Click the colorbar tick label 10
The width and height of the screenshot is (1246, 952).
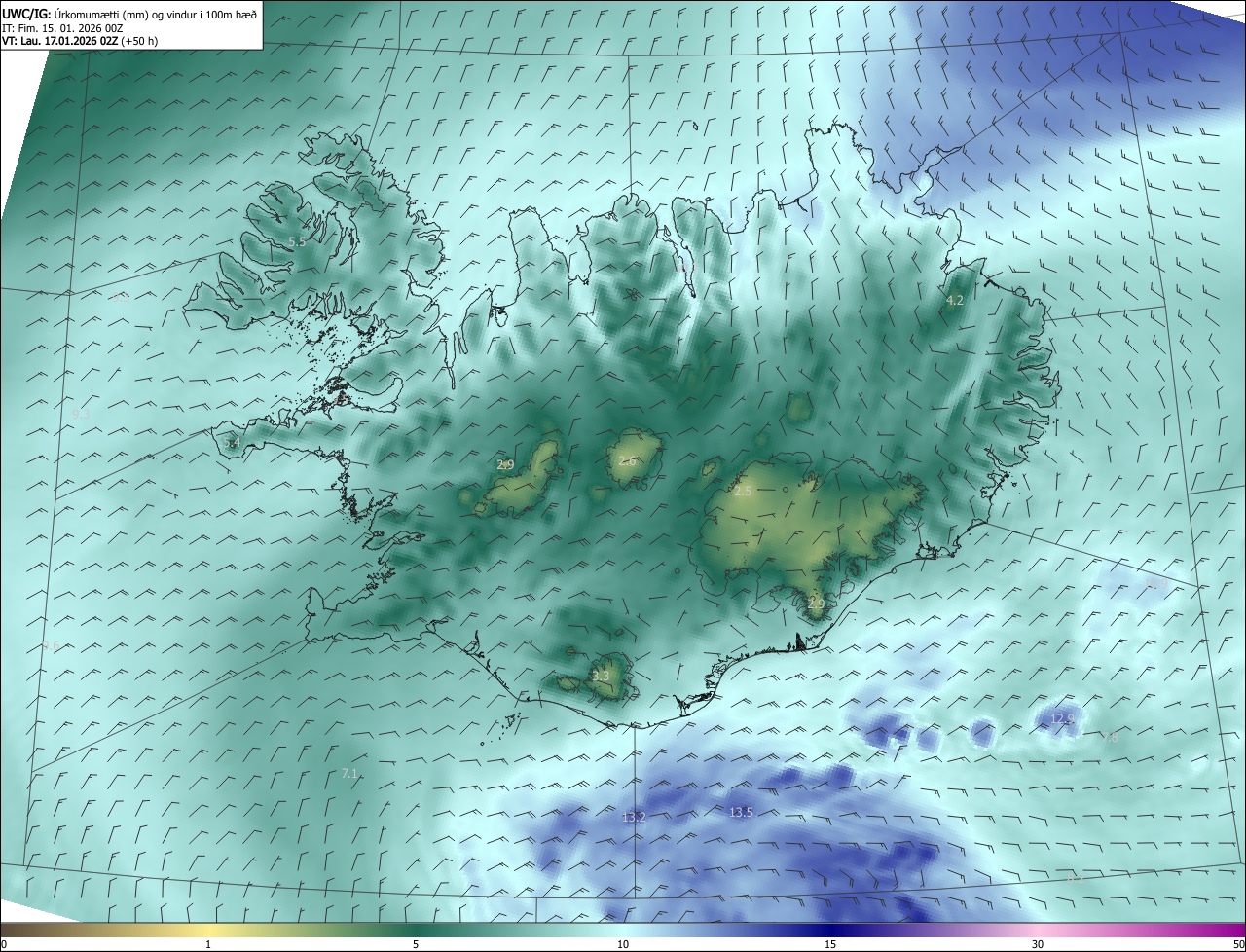pyautogui.click(x=623, y=944)
